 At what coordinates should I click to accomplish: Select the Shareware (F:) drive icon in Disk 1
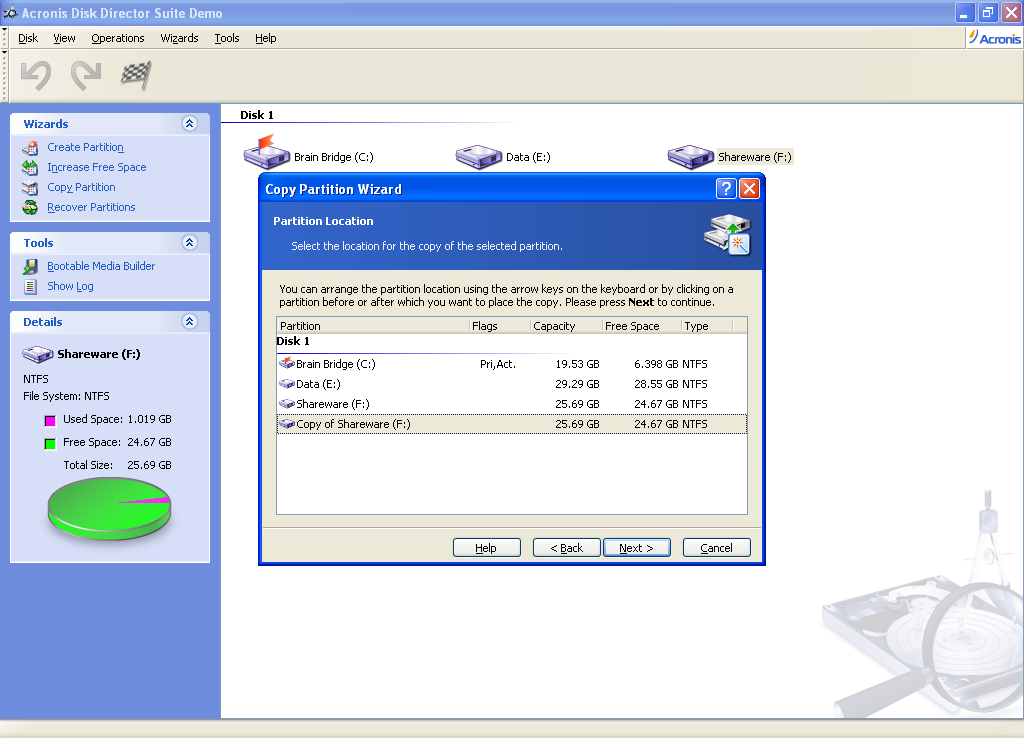pos(690,157)
